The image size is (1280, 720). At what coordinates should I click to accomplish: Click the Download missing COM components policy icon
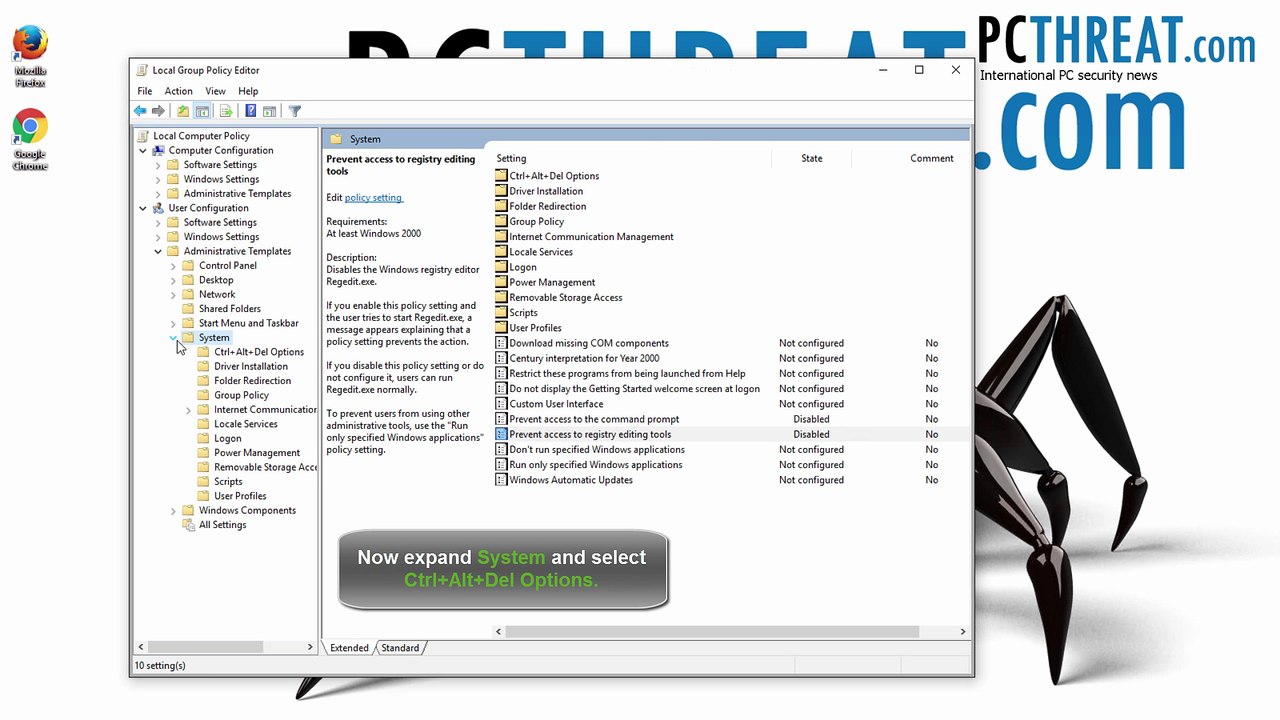(x=501, y=343)
